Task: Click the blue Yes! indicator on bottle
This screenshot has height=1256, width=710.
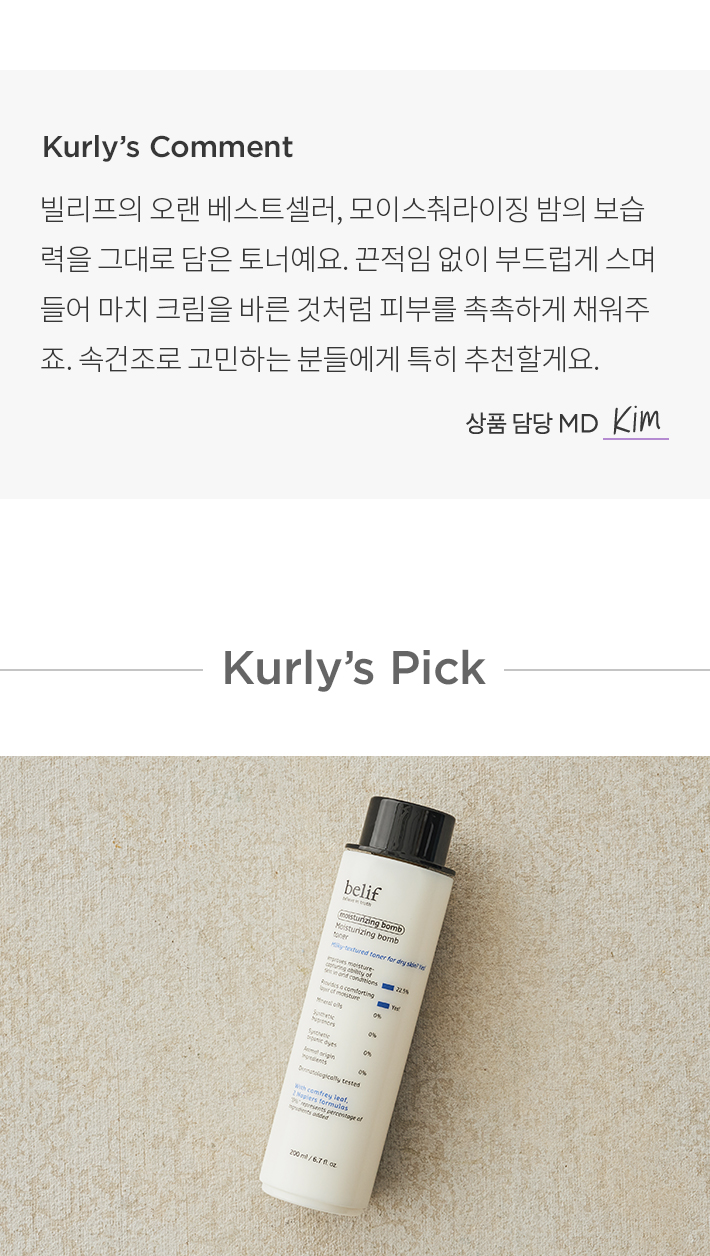Action: (383, 1004)
